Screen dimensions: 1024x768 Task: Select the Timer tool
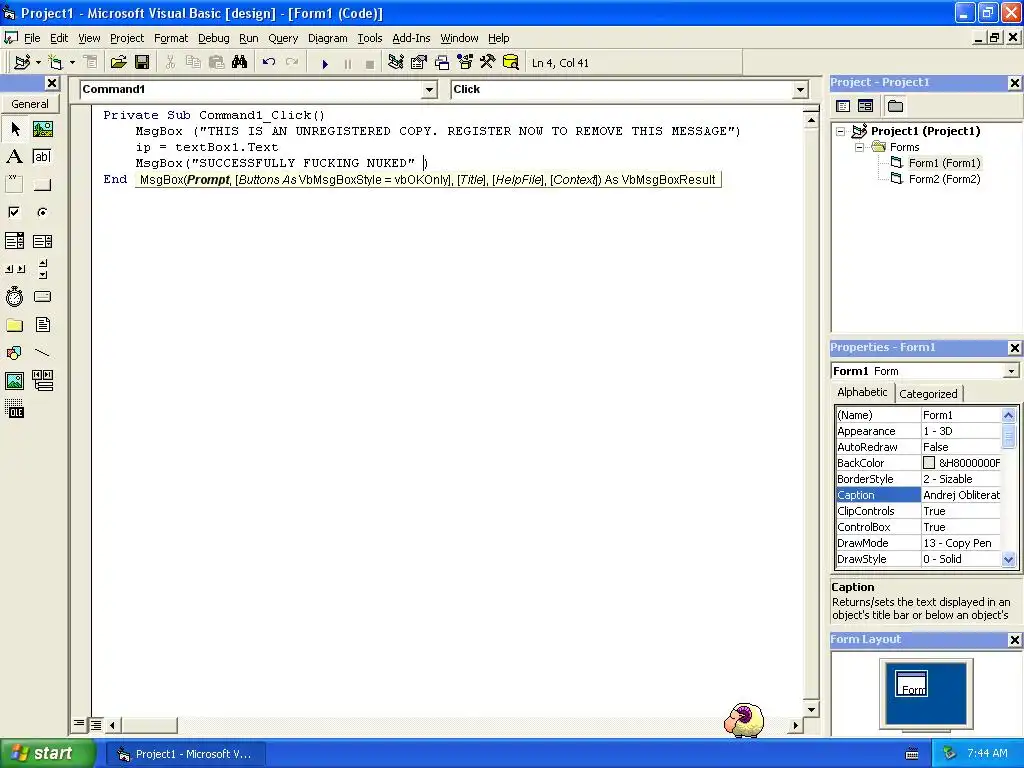coord(14,296)
